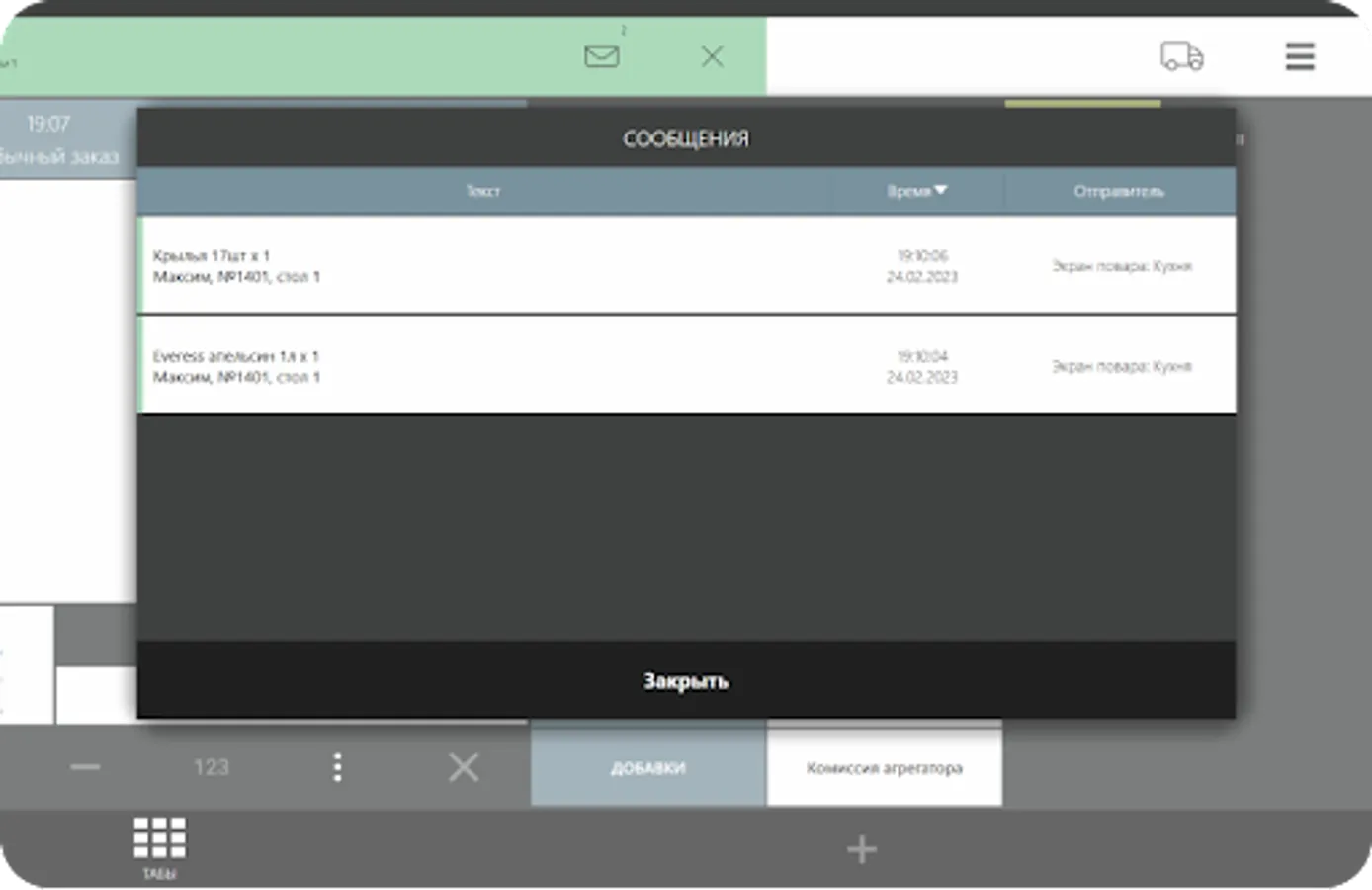The image size is (1372, 890).
Task: Open the 123 numeric keypad
Action: (211, 767)
